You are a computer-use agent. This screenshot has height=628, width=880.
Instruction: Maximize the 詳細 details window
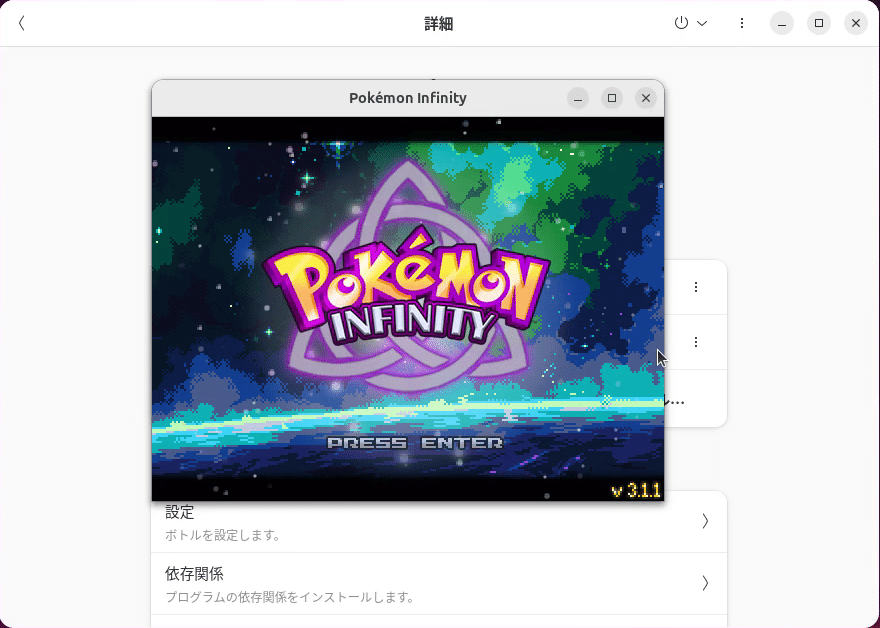click(x=819, y=23)
